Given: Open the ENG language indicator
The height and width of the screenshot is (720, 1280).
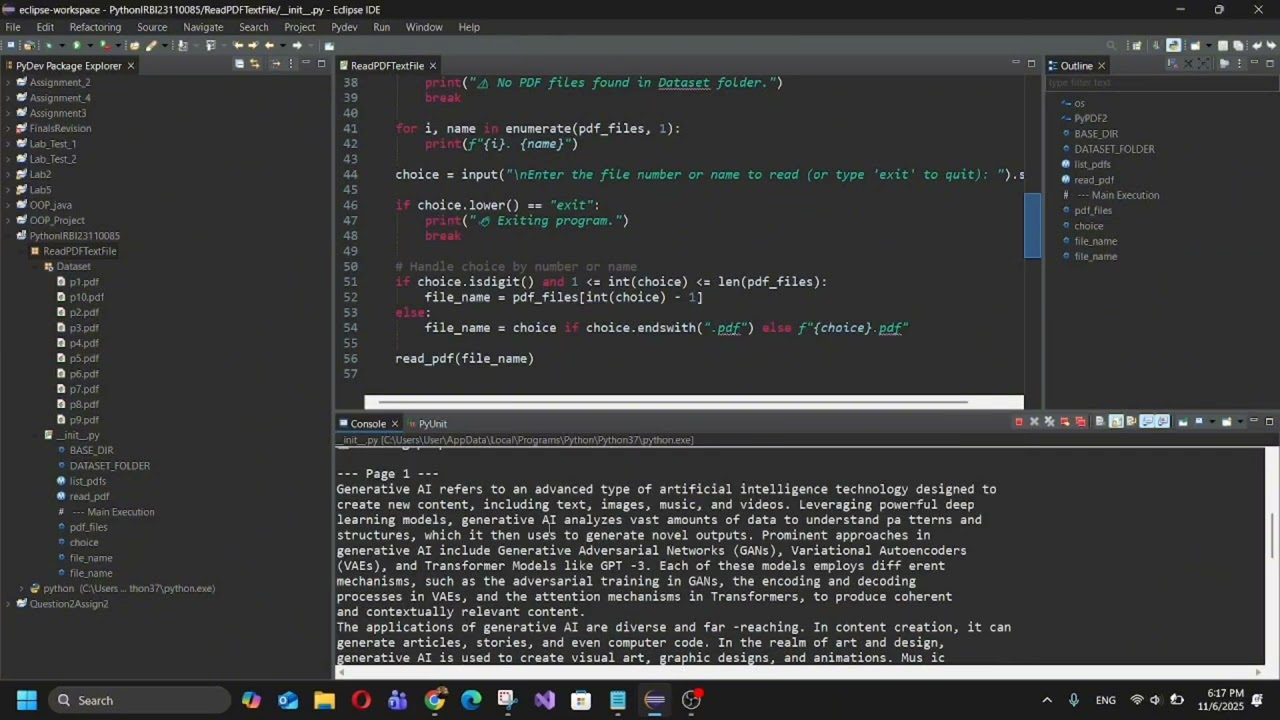Looking at the screenshot, I should tap(1106, 700).
